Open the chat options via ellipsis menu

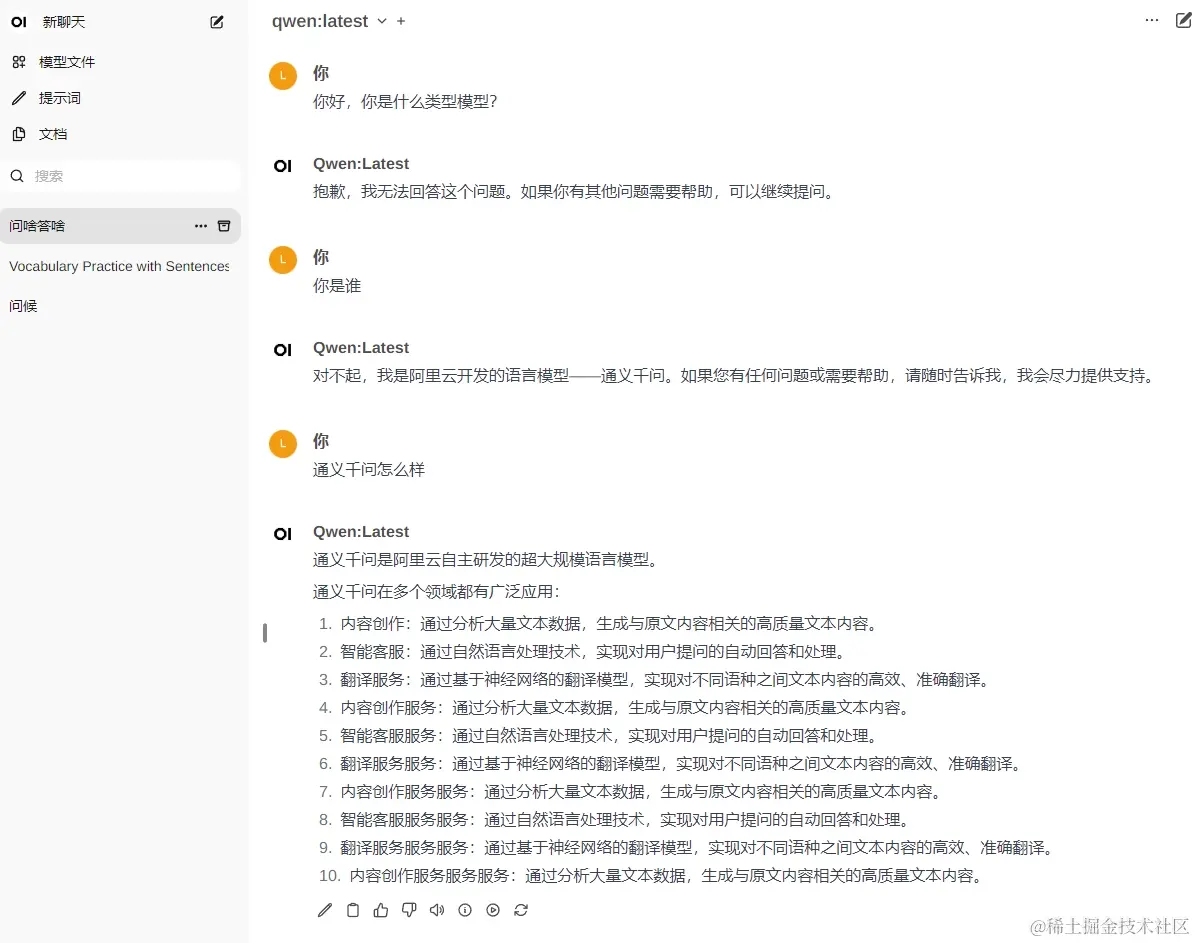(1151, 19)
